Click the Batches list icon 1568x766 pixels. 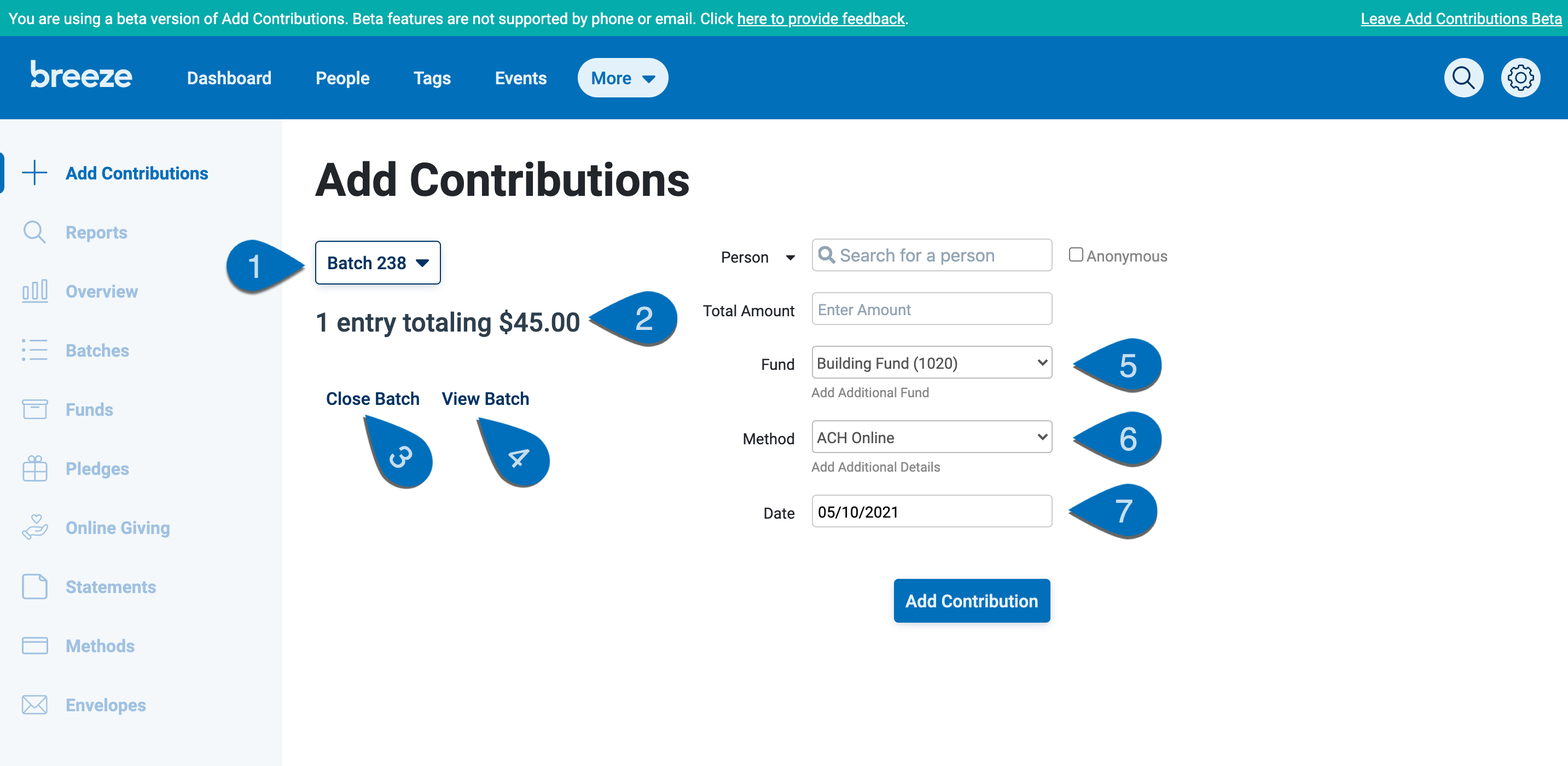click(x=34, y=350)
